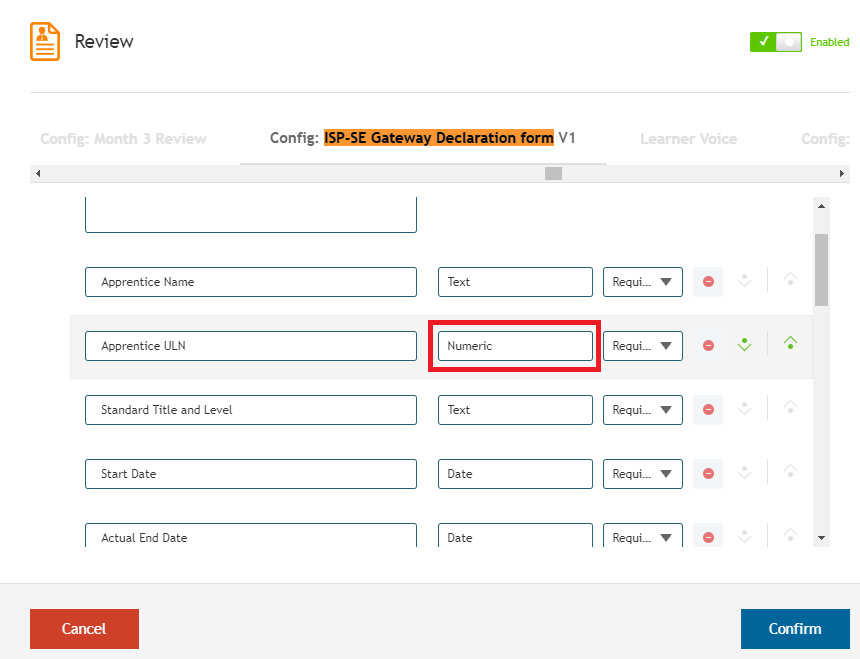Click the horizontal tab scrollbar thumb
860x659 pixels.
[x=553, y=174]
